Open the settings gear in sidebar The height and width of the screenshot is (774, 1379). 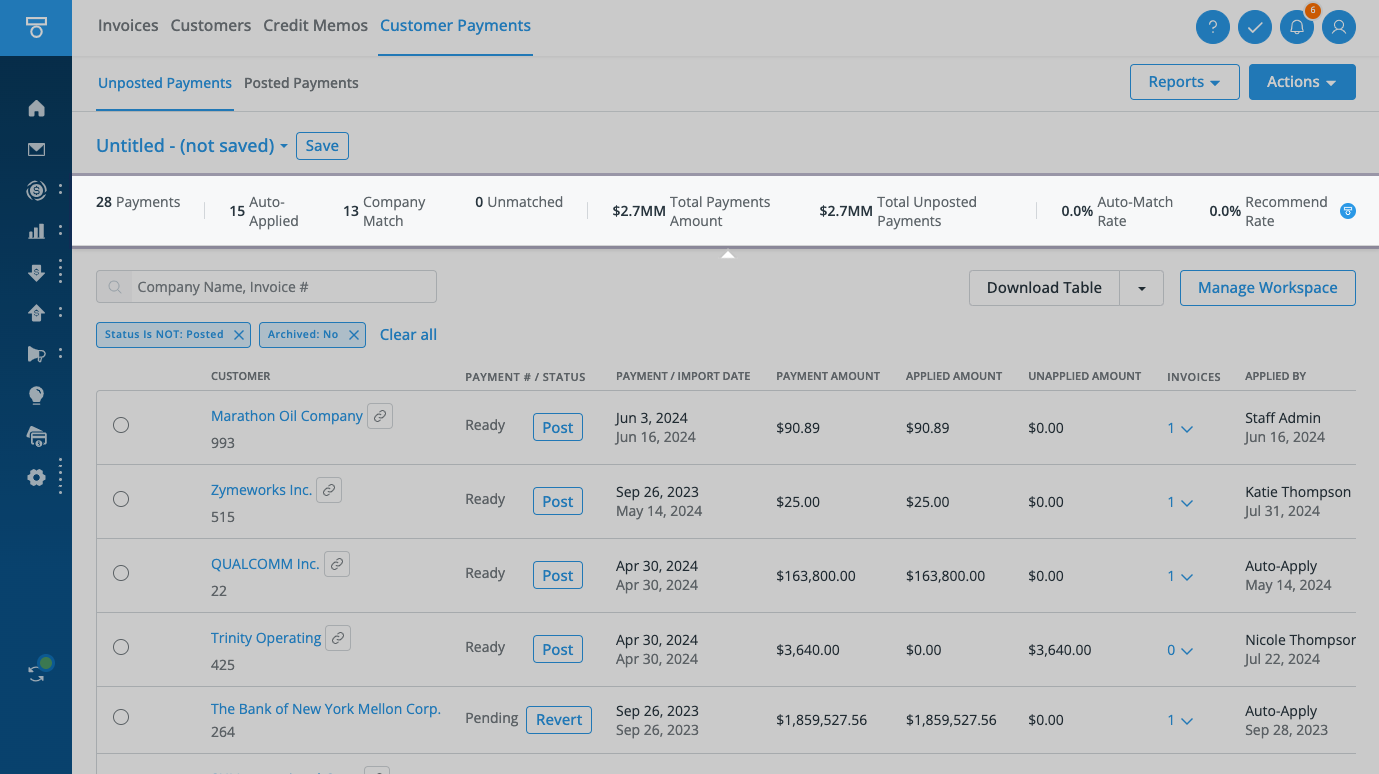36,478
